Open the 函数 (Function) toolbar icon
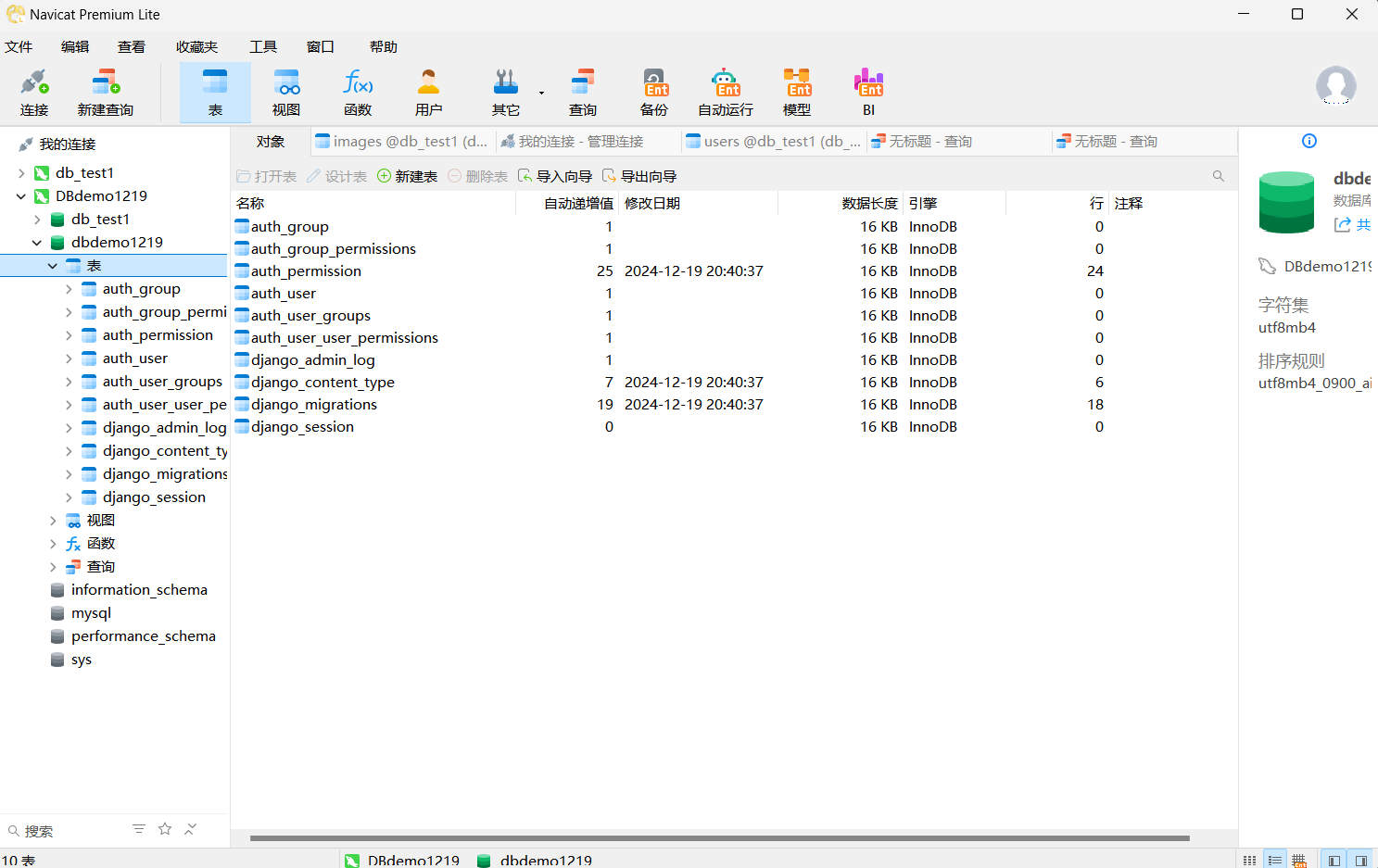 [358, 93]
